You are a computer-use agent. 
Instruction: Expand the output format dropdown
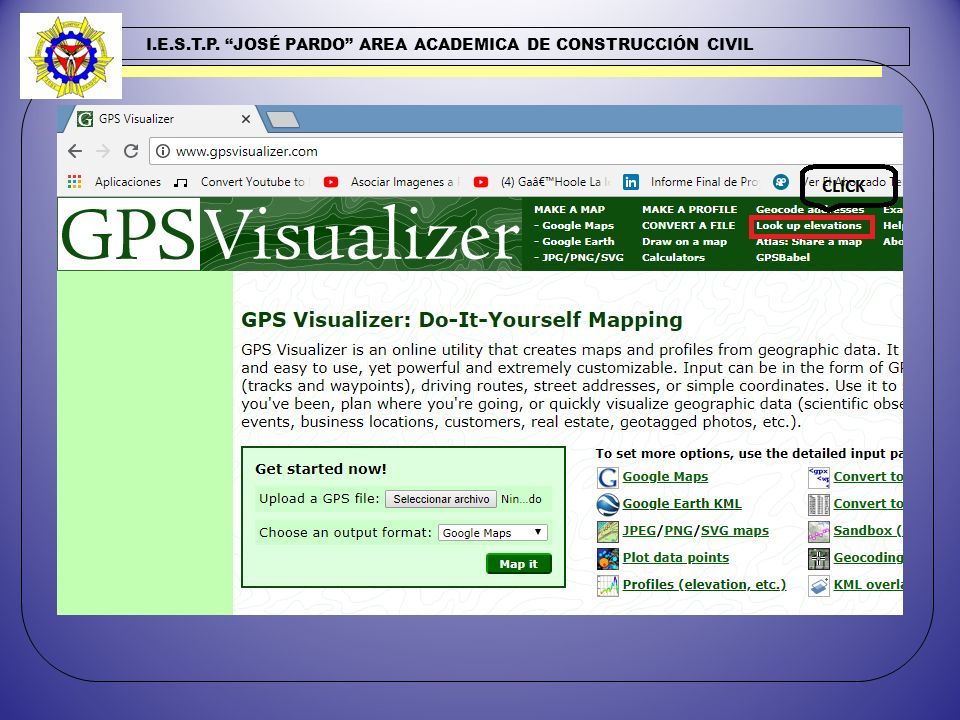click(493, 533)
